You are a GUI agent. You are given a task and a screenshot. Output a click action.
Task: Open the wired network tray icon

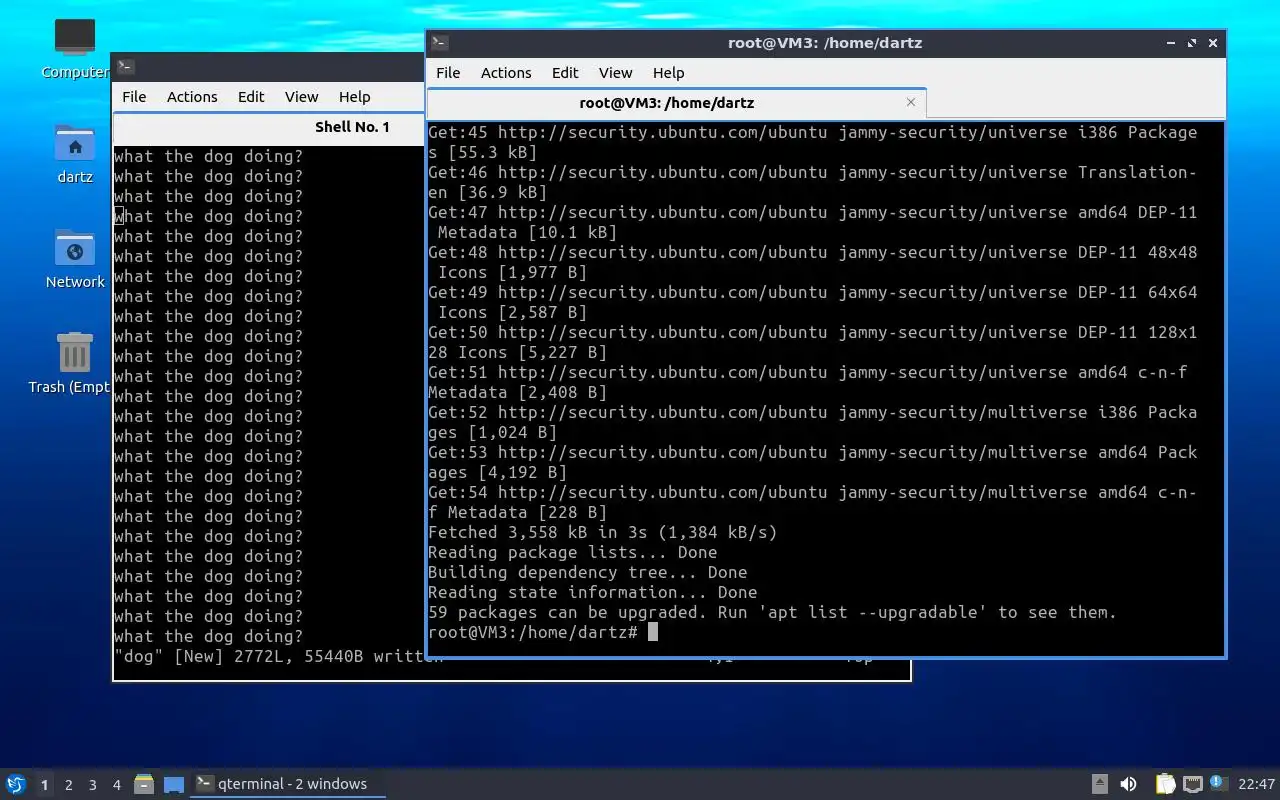[x=1192, y=784]
